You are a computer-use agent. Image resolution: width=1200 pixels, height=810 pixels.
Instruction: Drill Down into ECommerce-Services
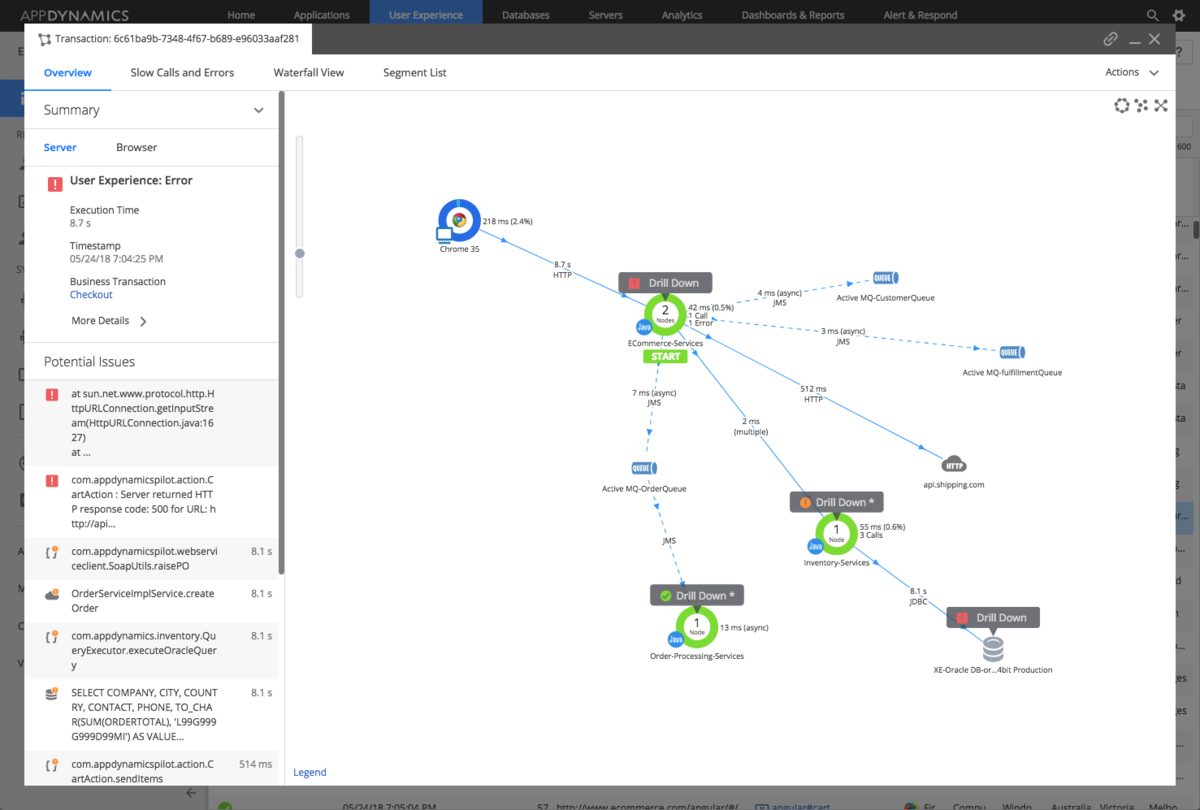coord(665,283)
